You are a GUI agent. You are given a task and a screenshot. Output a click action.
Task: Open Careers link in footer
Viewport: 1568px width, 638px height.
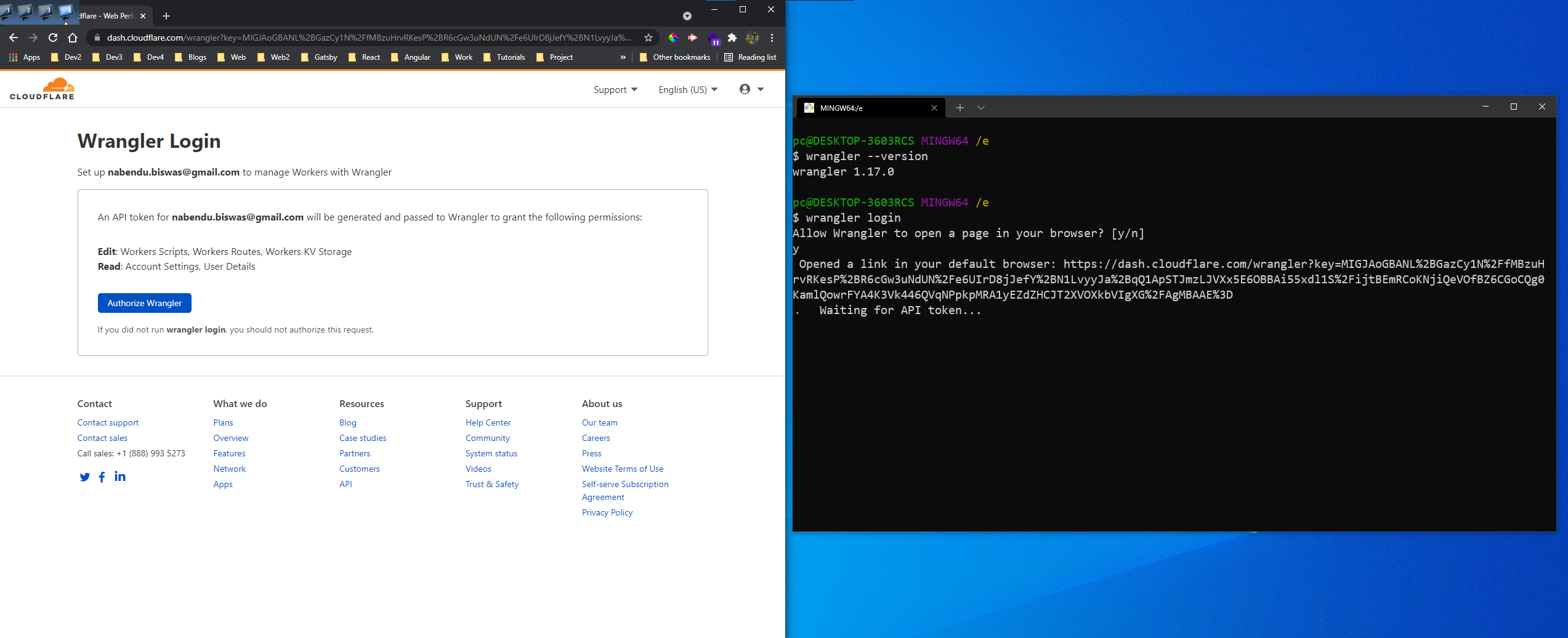tap(596, 438)
